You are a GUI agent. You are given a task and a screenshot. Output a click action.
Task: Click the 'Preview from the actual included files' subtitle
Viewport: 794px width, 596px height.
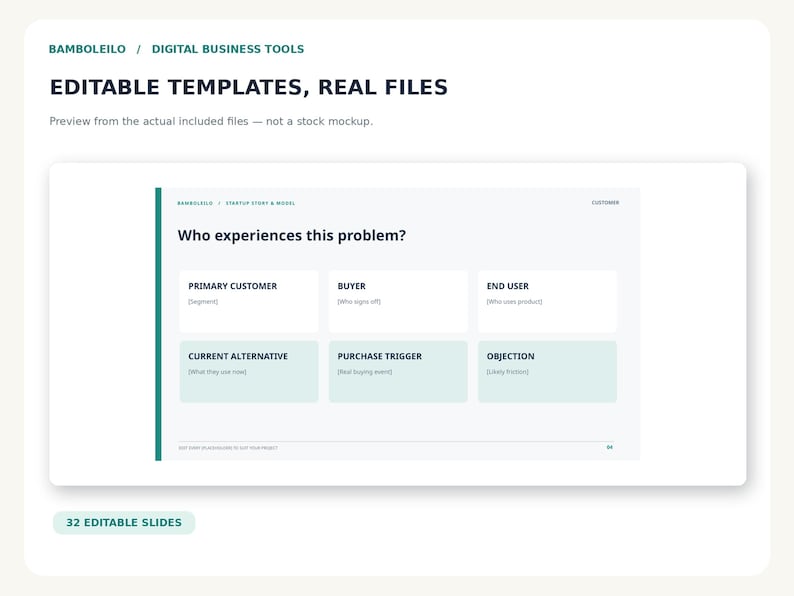click(211, 122)
